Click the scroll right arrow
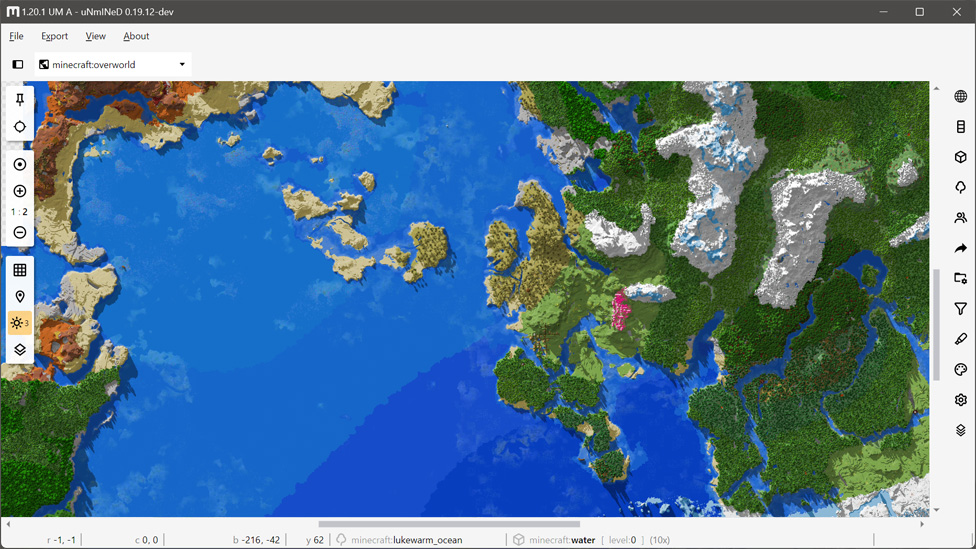This screenshot has height=549, width=976. (922, 524)
